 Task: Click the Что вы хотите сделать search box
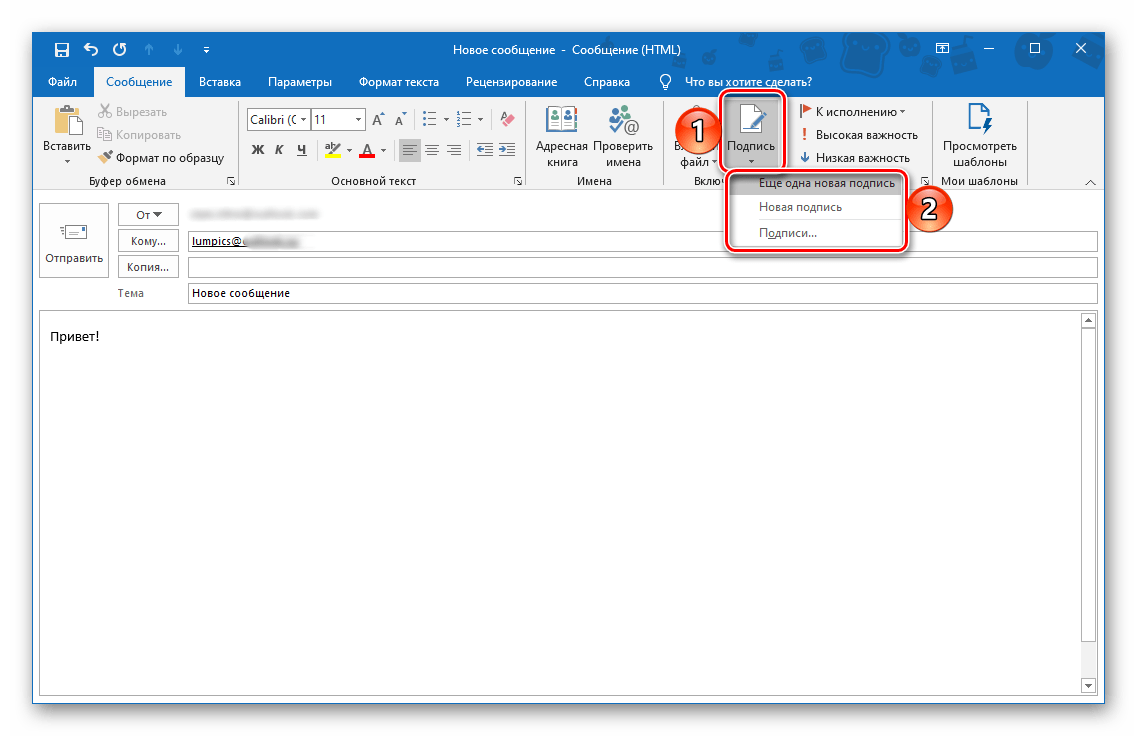pyautogui.click(x=748, y=82)
